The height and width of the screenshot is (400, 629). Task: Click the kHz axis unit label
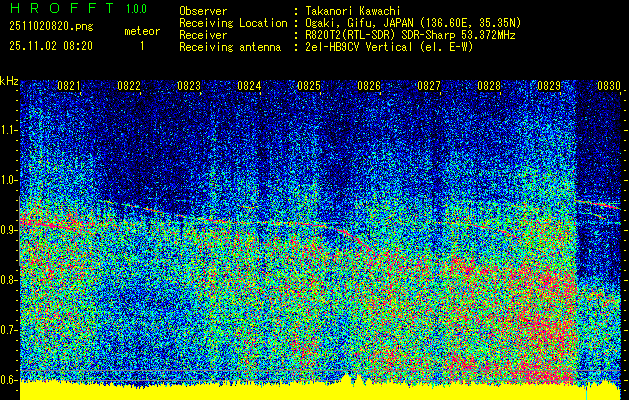9,81
